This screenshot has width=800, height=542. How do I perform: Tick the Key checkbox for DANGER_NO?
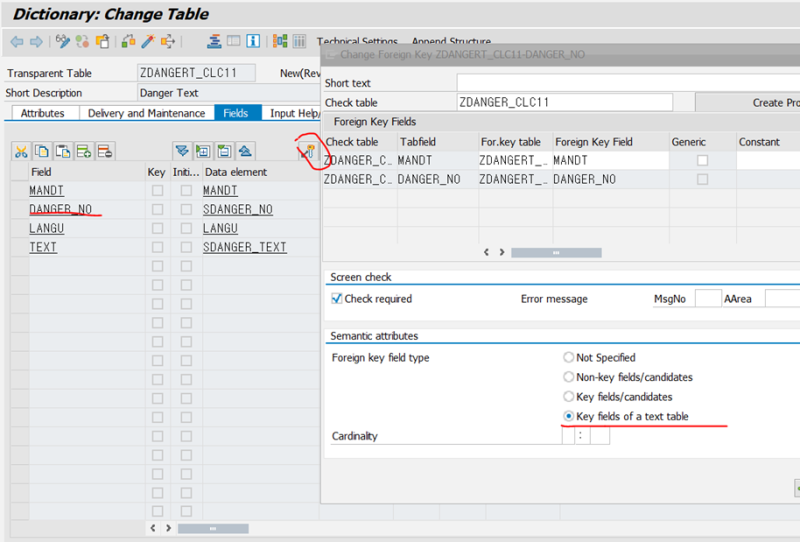coord(158,209)
